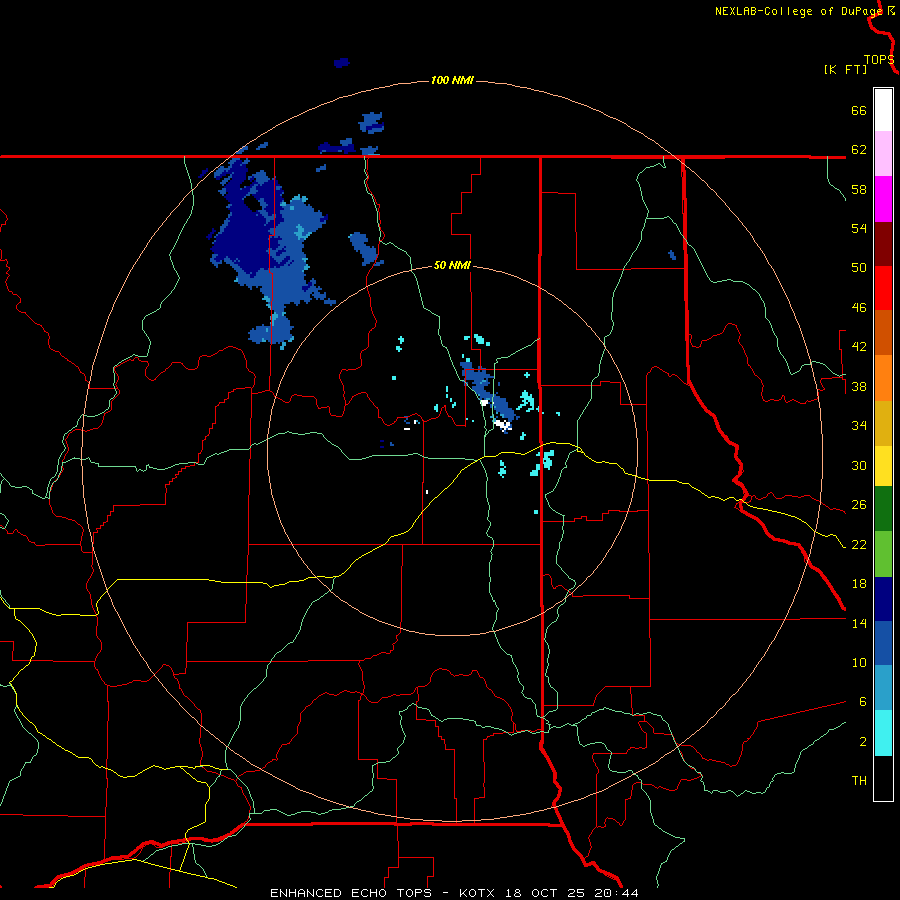This screenshot has width=900, height=900.
Task: Click the legend value 14
Action: pos(859,623)
